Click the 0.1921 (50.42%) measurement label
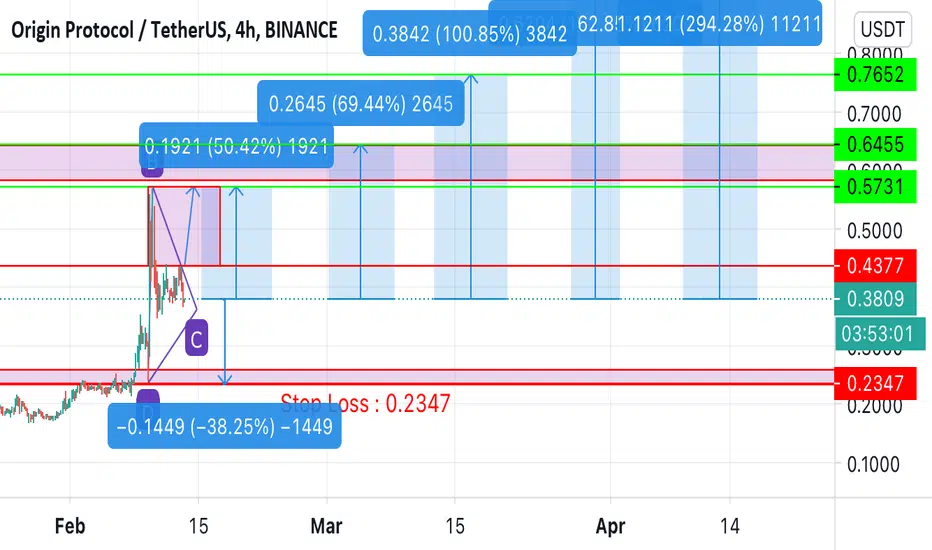Viewport: 932px width, 550px height. pos(235,147)
